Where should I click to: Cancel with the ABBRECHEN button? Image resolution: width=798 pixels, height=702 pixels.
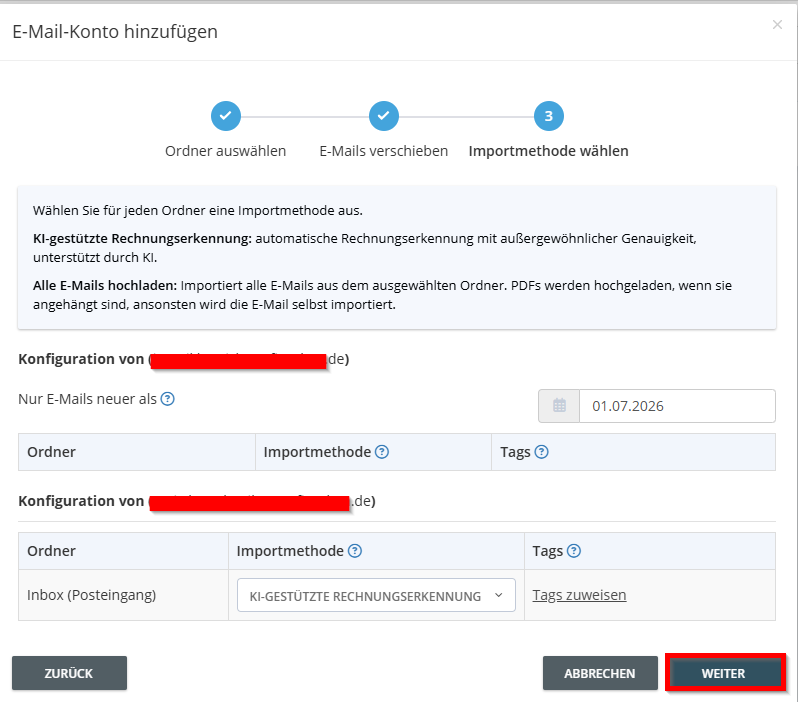pos(600,673)
